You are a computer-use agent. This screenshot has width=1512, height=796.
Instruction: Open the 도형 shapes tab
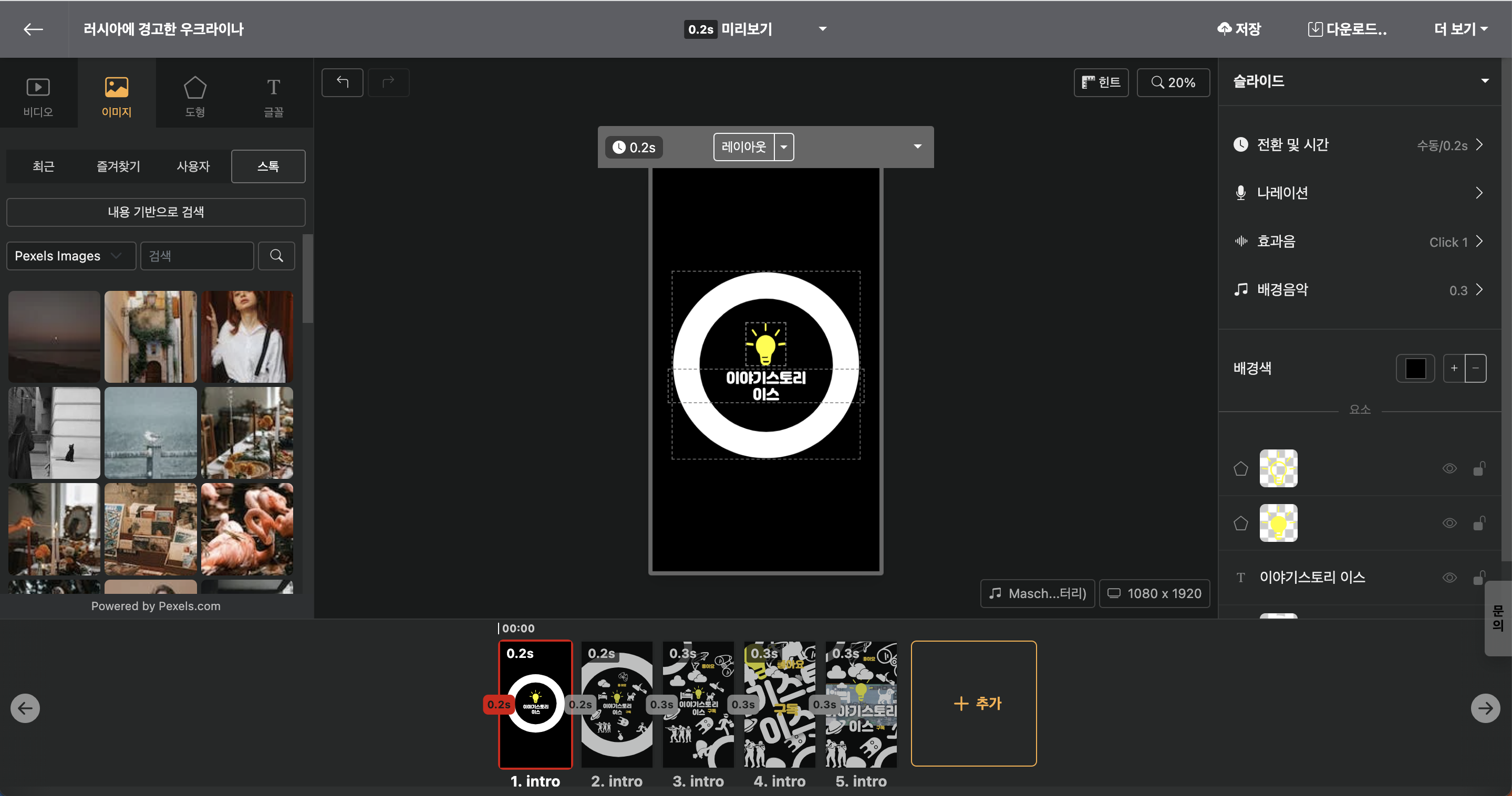(195, 94)
